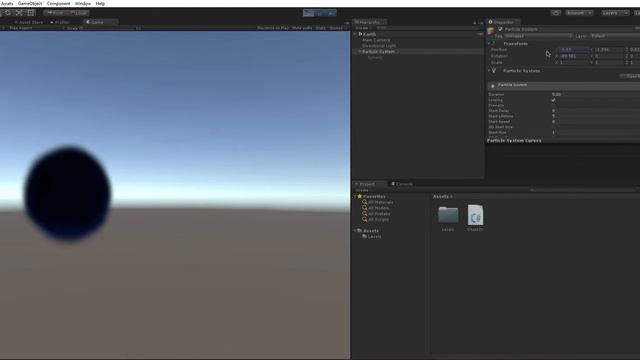The image size is (640, 360).
Task: Open the Free Aspect dropdown
Action: pos(20,28)
